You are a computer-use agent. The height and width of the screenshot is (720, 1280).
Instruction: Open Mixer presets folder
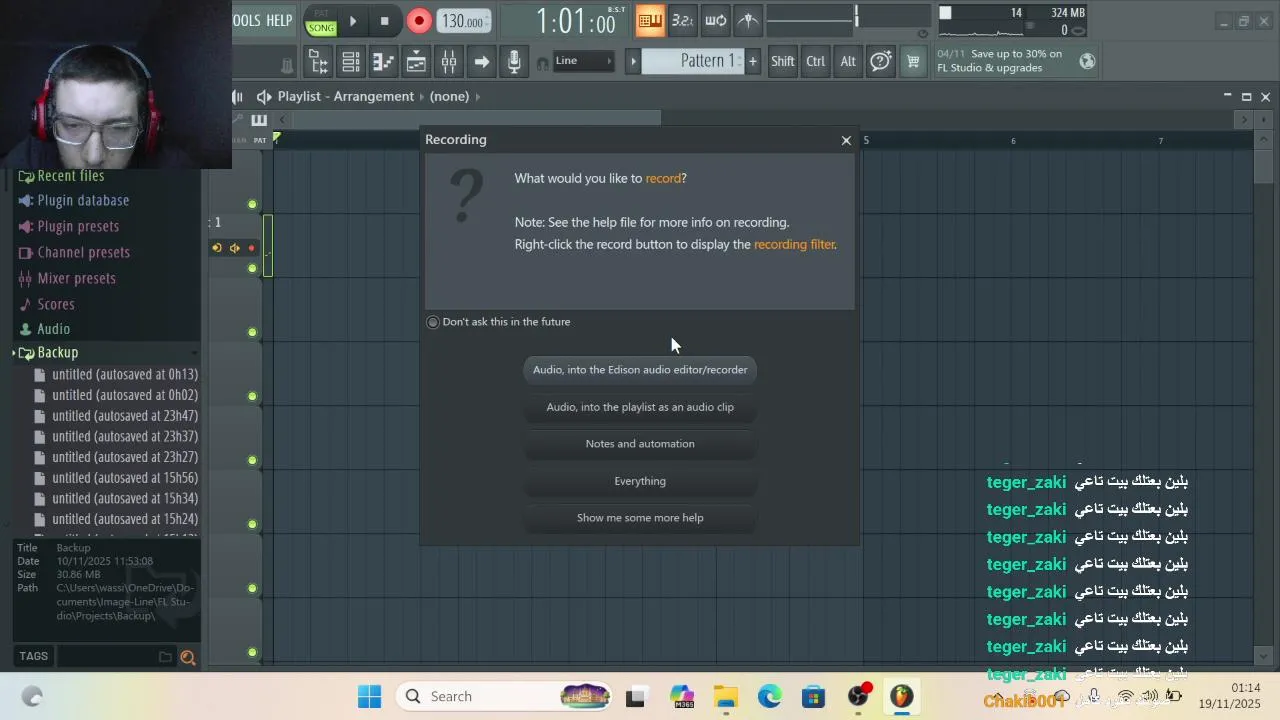[76, 278]
